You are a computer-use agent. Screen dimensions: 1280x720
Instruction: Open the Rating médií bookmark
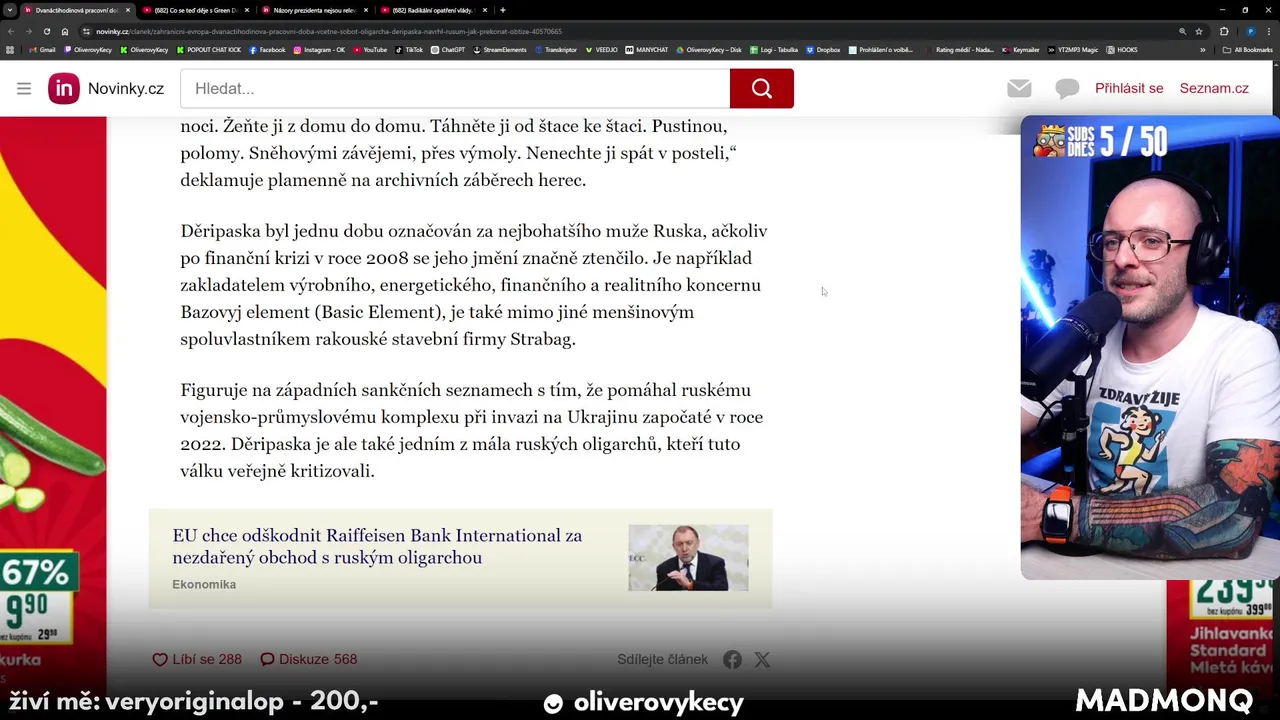[x=960, y=50]
